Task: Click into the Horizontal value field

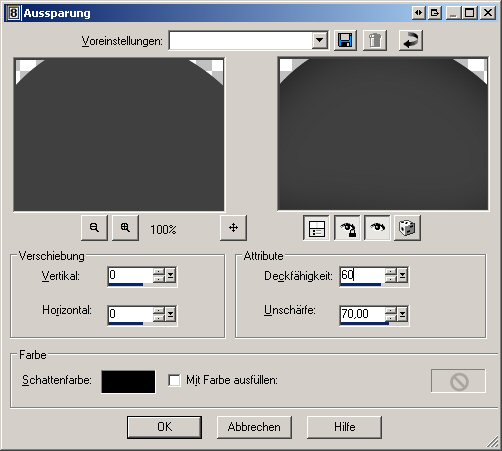Action: (131, 314)
